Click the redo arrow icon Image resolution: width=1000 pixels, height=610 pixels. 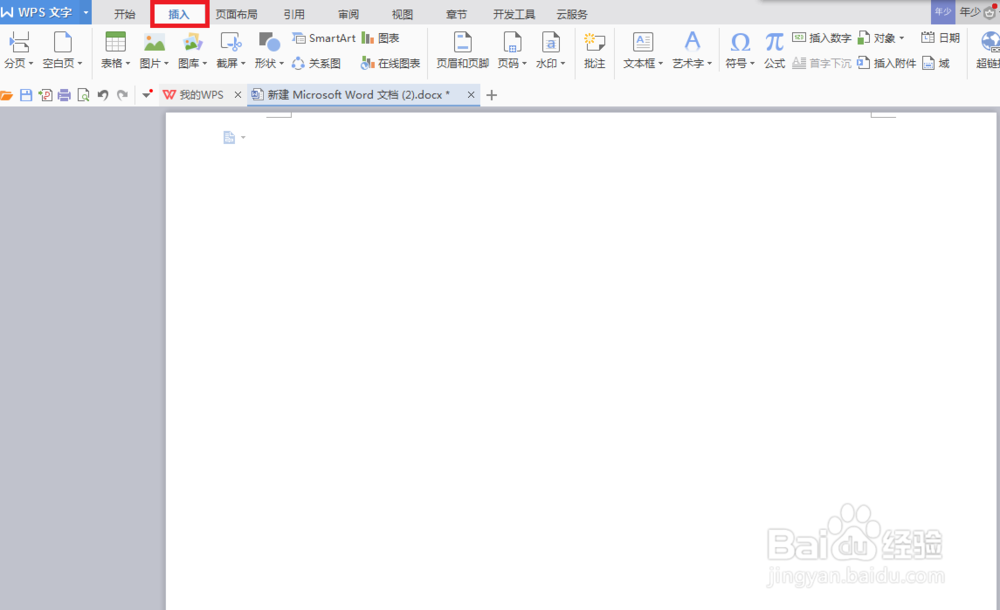point(122,95)
